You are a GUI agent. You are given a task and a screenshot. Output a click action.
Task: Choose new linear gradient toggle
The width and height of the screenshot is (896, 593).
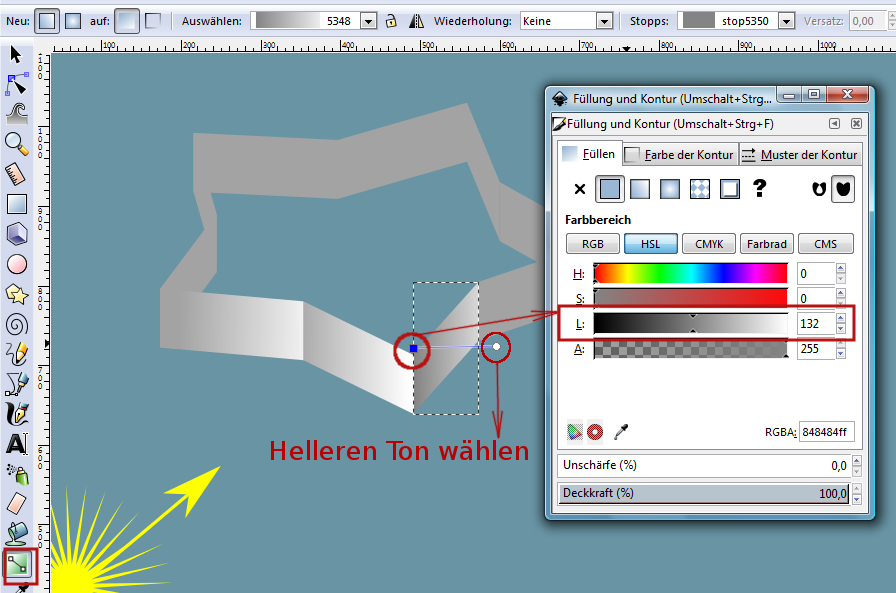(47, 21)
